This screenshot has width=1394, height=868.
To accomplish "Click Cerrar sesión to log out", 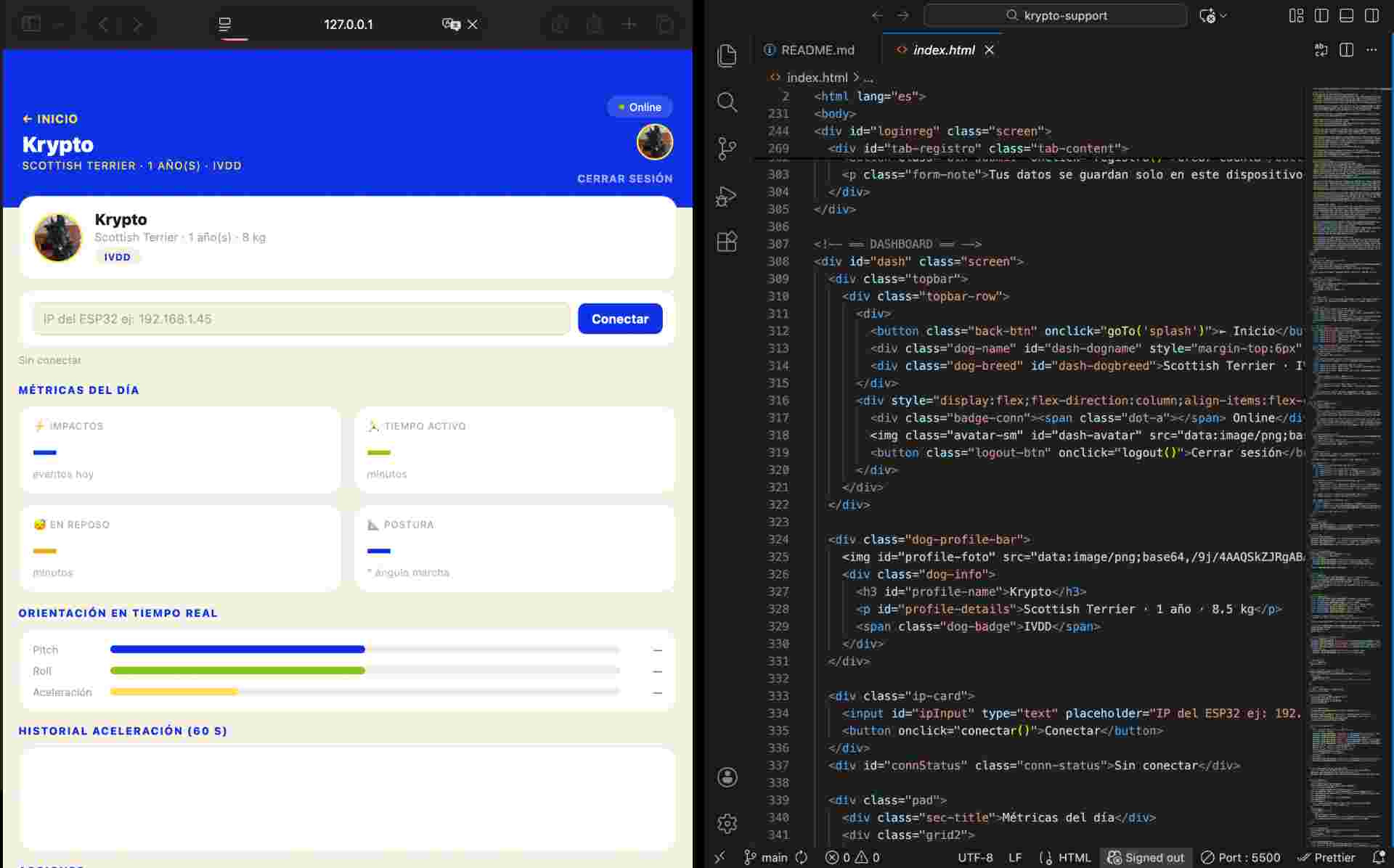I will click(x=624, y=179).
